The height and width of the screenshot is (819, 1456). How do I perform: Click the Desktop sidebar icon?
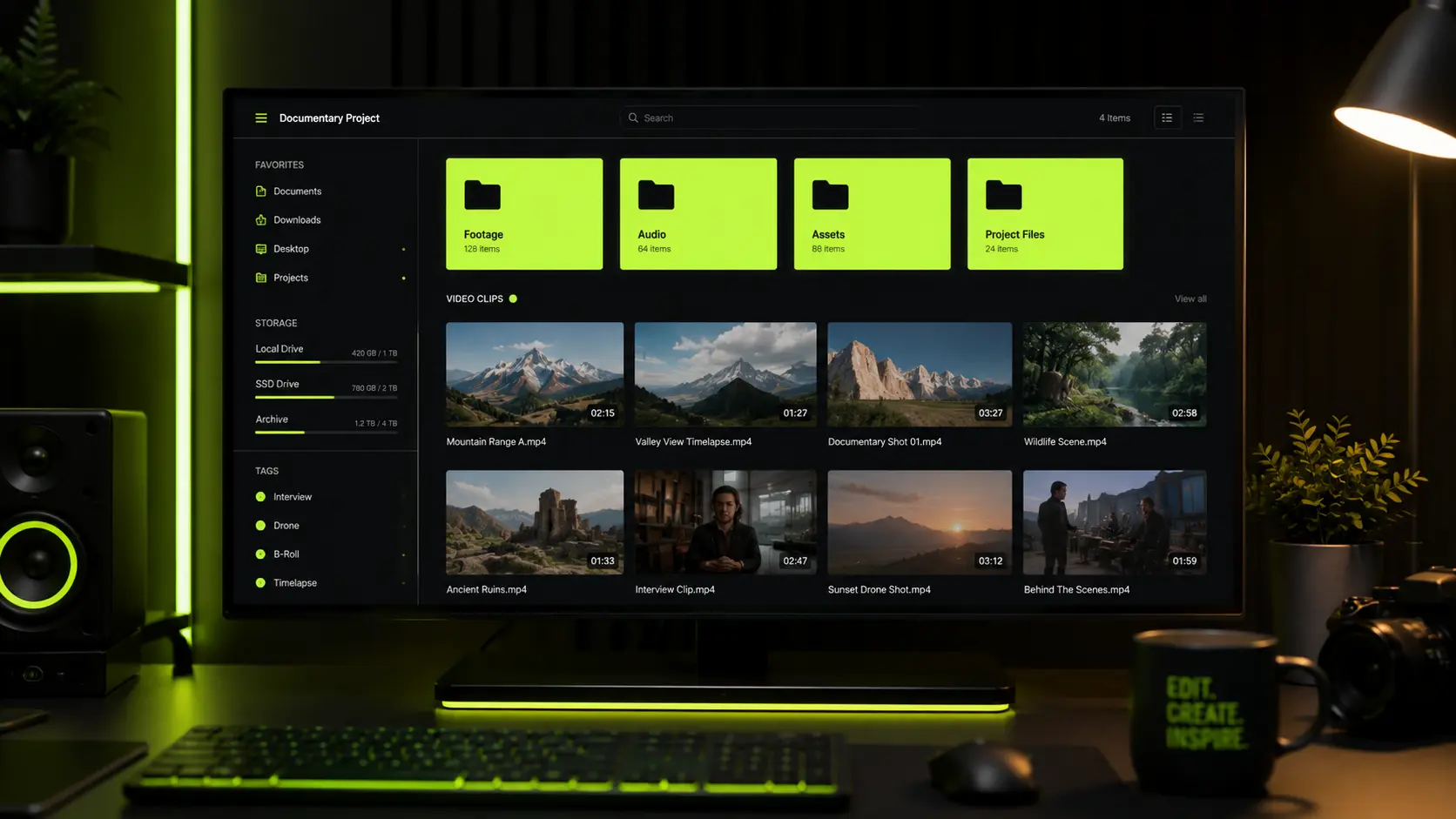260,248
